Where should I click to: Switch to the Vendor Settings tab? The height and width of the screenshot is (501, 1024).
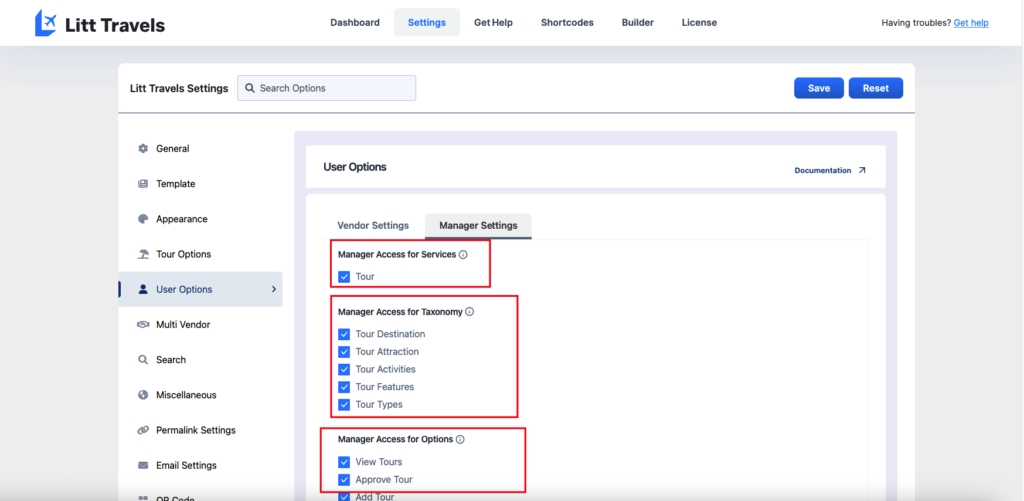[373, 226]
